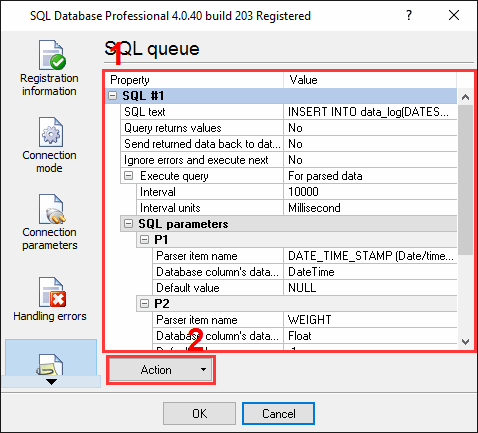Open the Handling errors icon
The height and width of the screenshot is (433, 478).
(52, 292)
